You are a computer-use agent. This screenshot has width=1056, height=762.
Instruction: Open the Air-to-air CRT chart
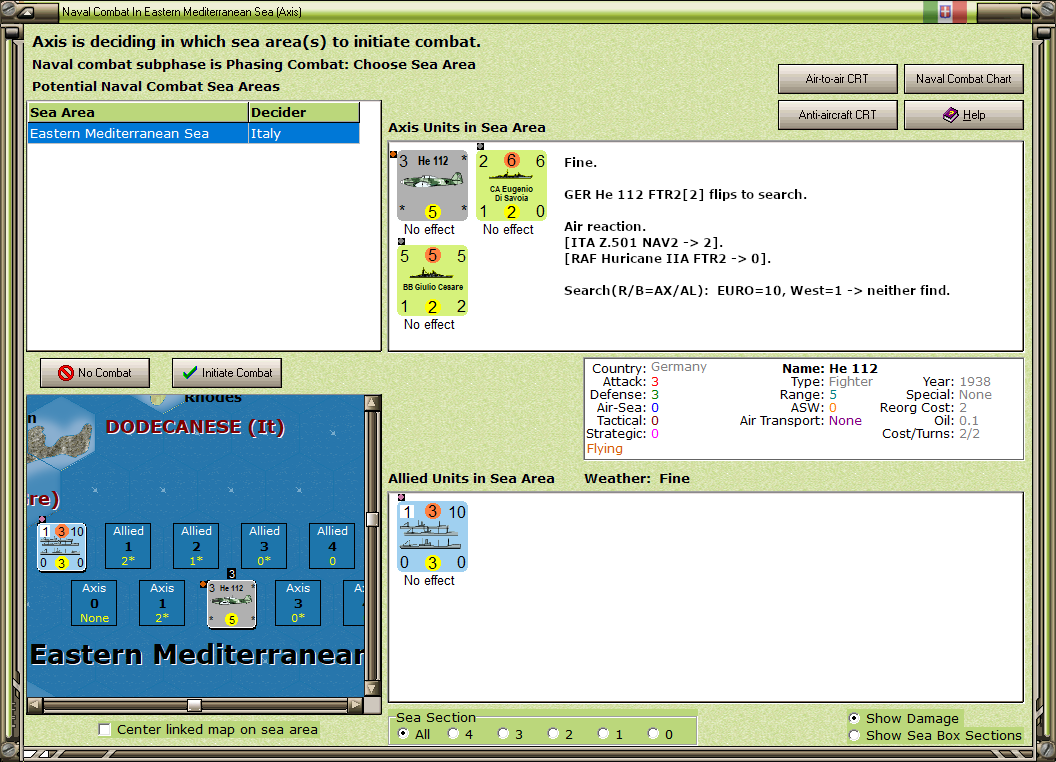(x=837, y=79)
